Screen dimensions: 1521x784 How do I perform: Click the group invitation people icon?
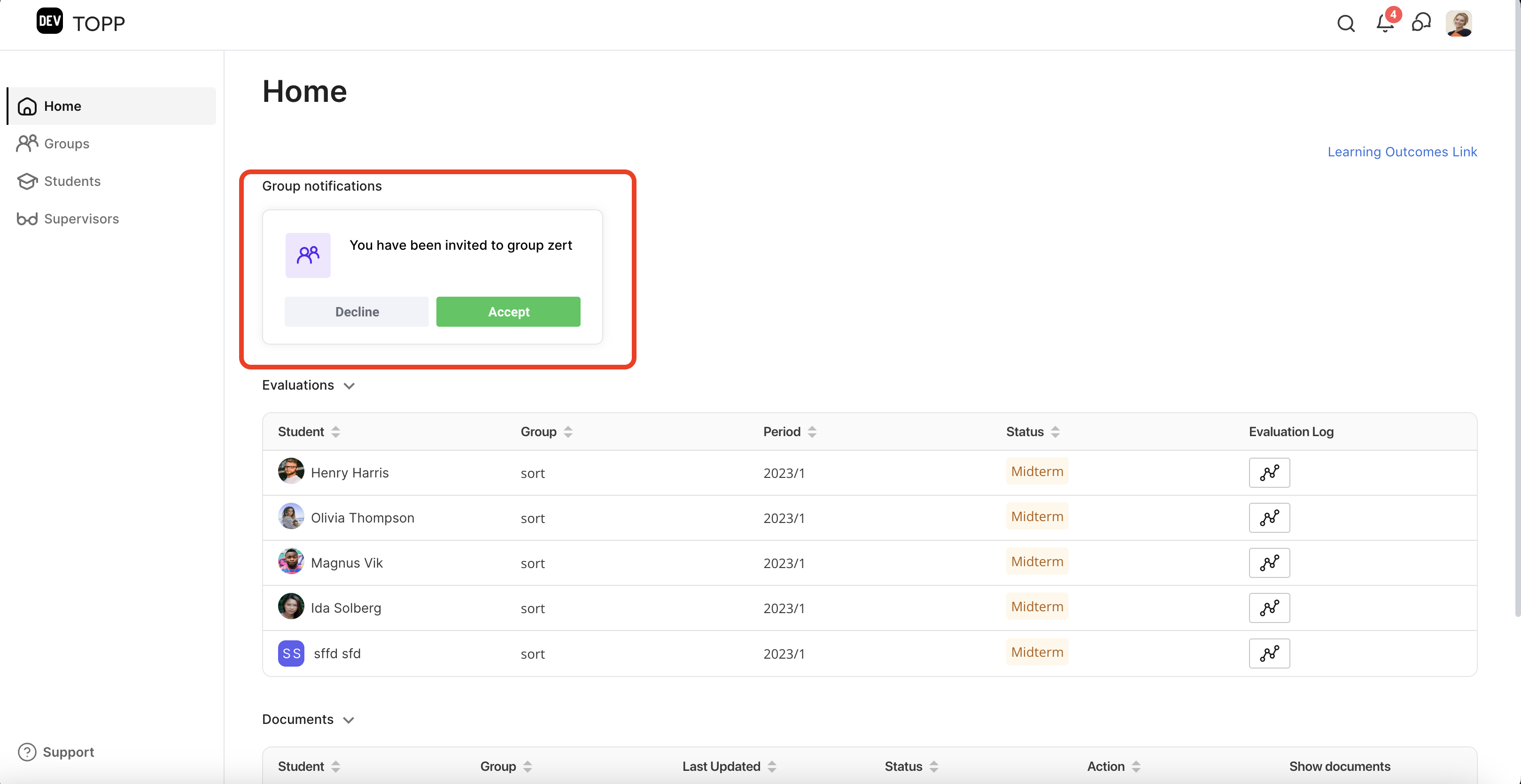[x=308, y=255]
